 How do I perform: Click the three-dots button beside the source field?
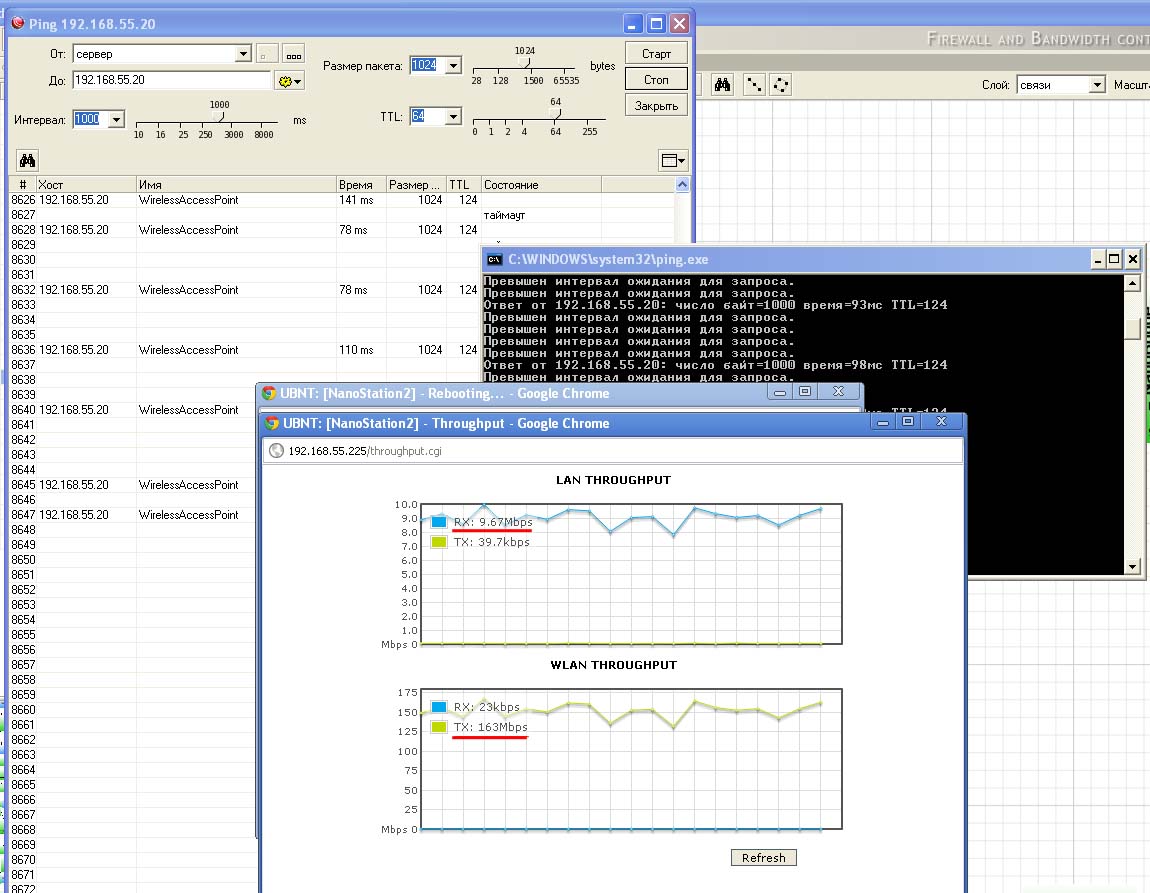tap(293, 54)
